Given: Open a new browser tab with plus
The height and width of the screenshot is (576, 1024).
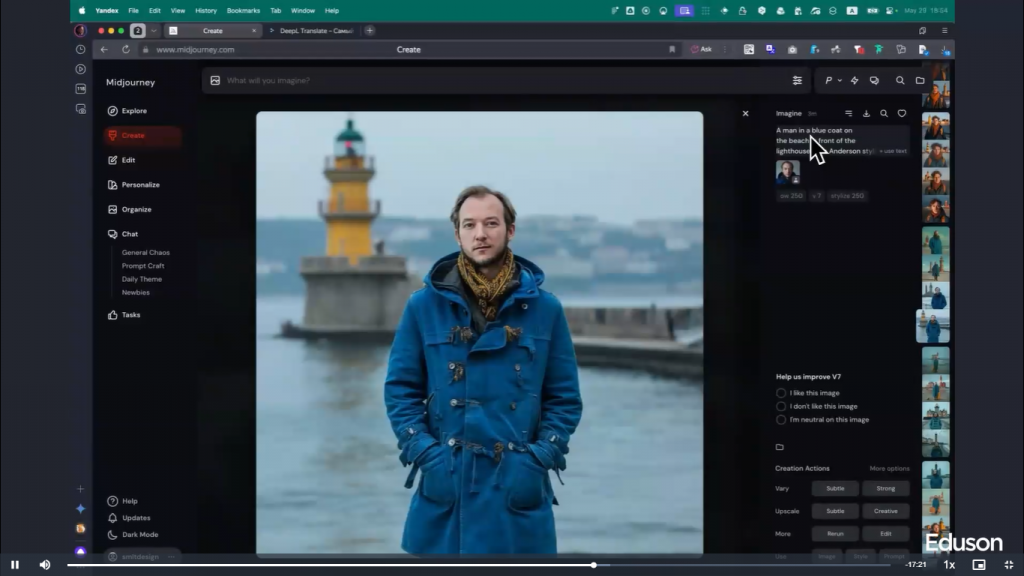Looking at the screenshot, I should coord(370,31).
